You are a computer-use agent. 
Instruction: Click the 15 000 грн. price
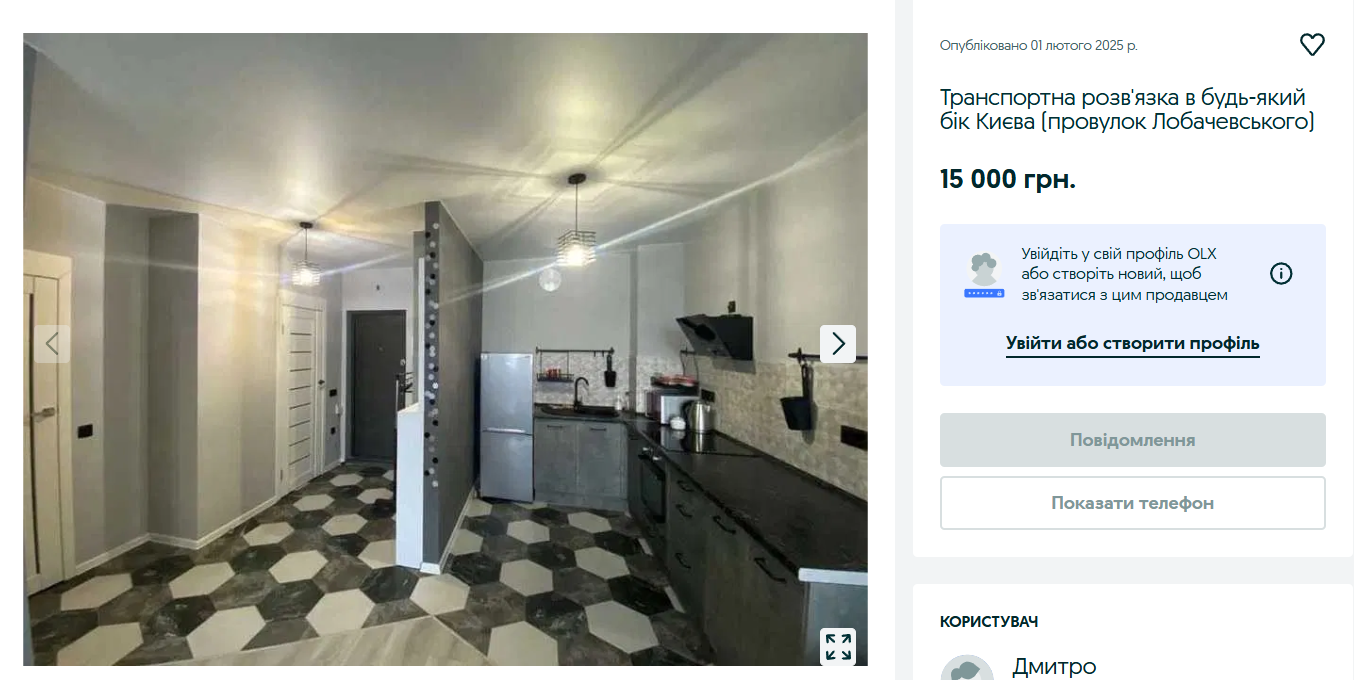point(1008,180)
